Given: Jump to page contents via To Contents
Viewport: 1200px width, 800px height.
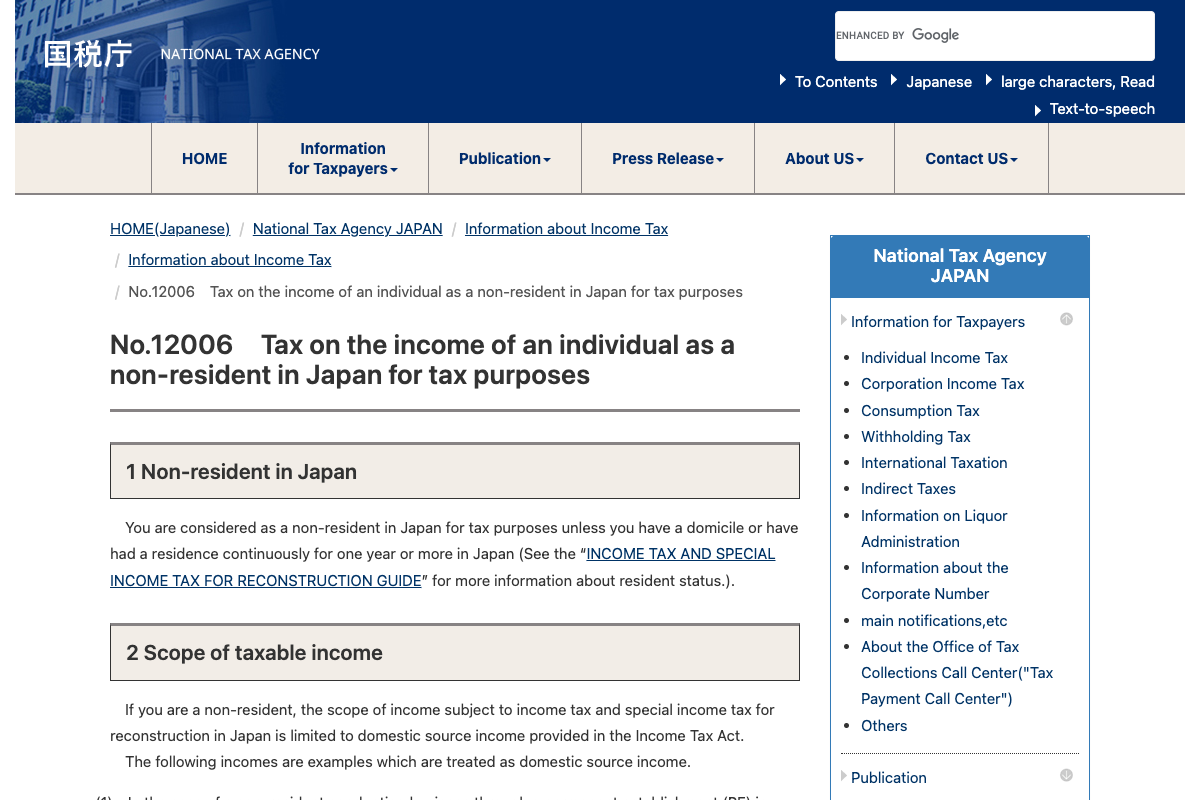Looking at the screenshot, I should tap(835, 82).
